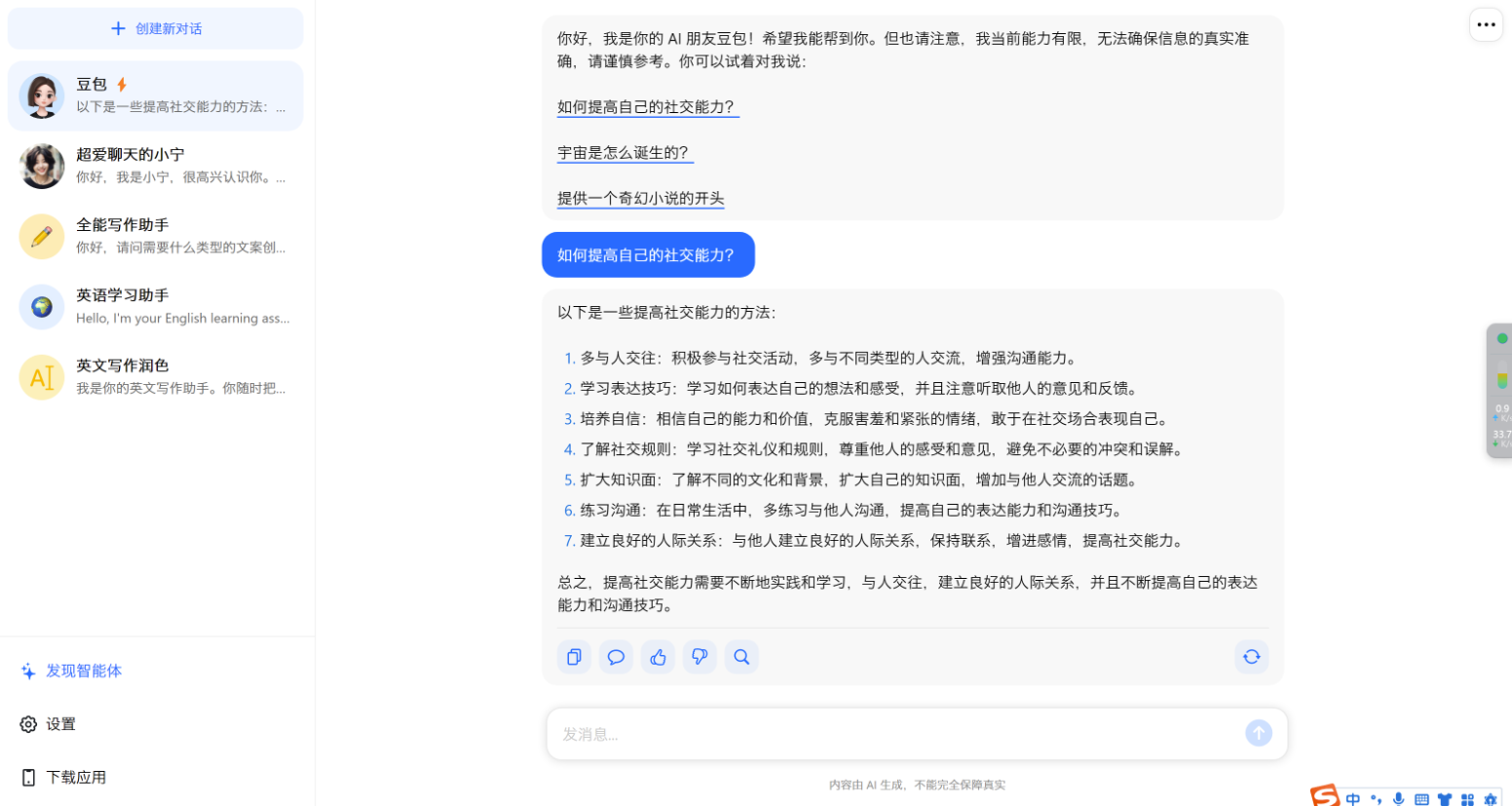Click the summary paragraph starting 总之
Image resolution: width=1512 pixels, height=806 pixels.
pos(907,594)
